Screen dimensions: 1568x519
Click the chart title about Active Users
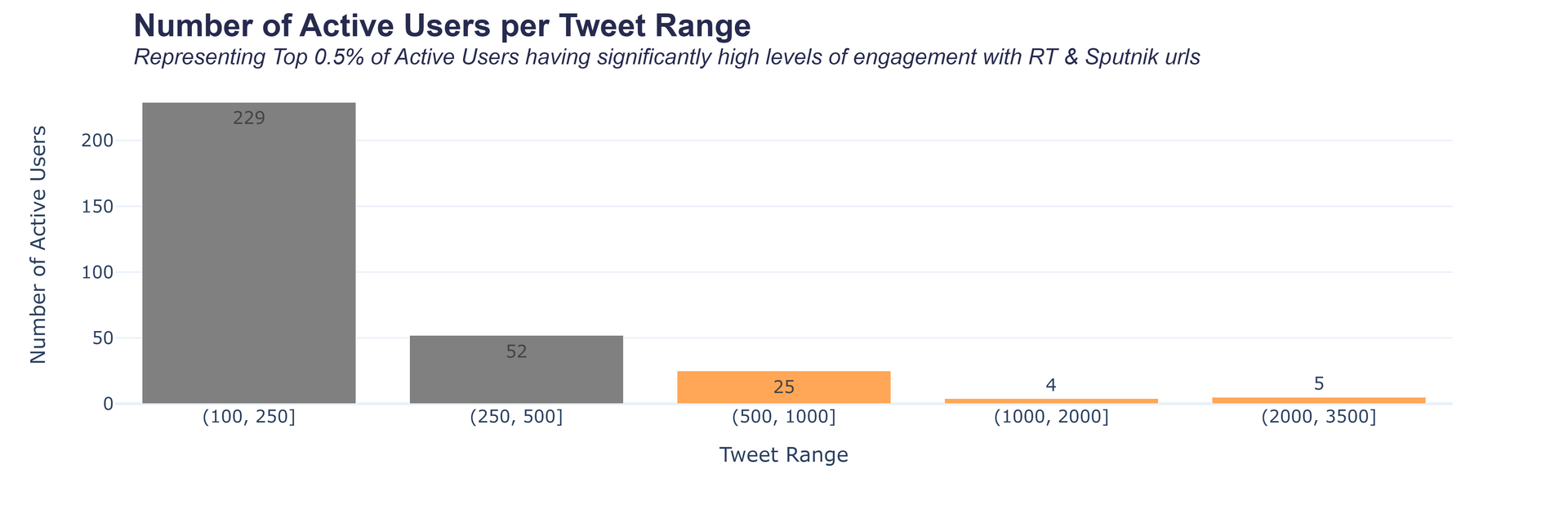point(442,26)
